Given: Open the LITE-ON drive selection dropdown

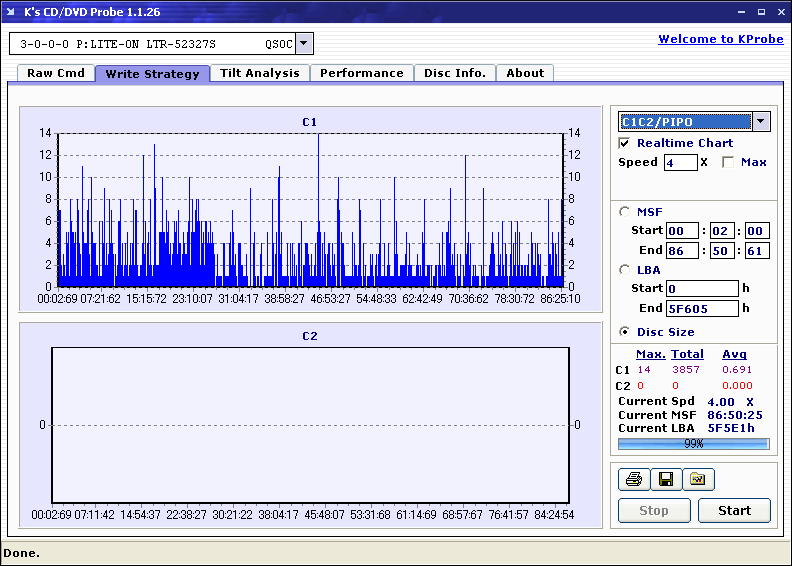Looking at the screenshot, I should (305, 44).
